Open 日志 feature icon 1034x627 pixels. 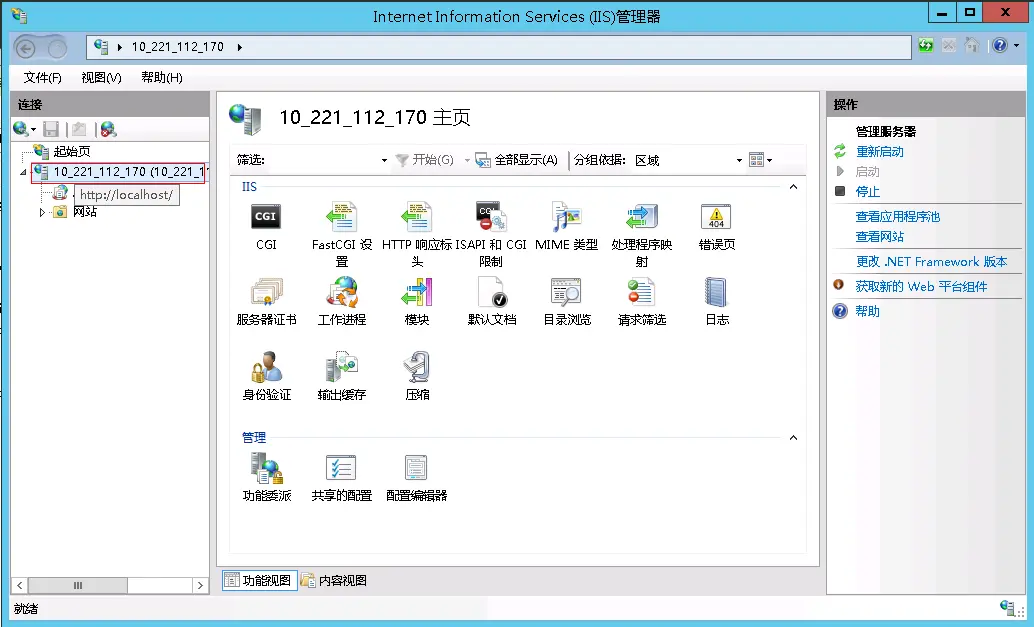717,302
